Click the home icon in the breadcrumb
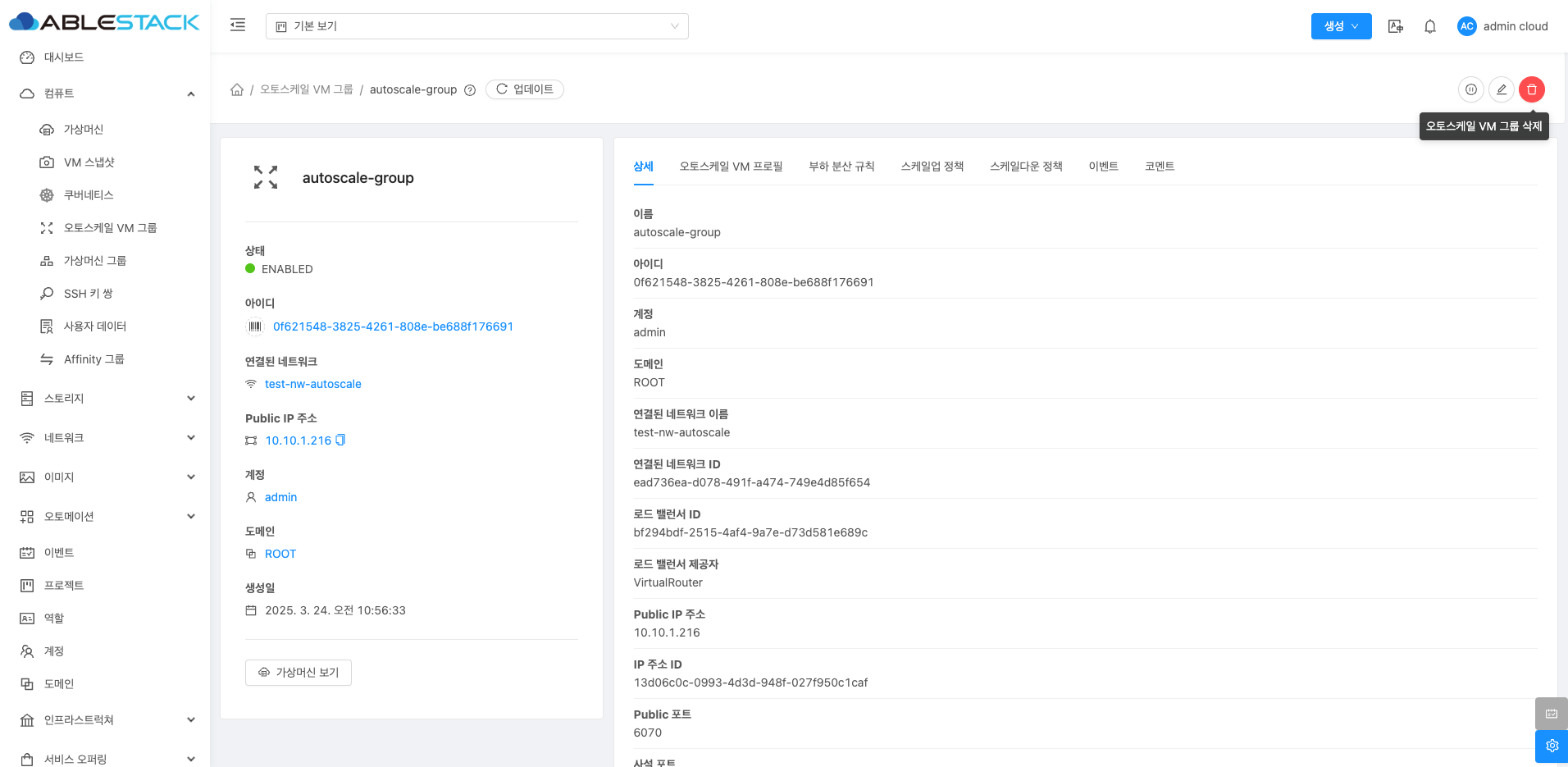Screen dimensions: 1568x767 237,89
